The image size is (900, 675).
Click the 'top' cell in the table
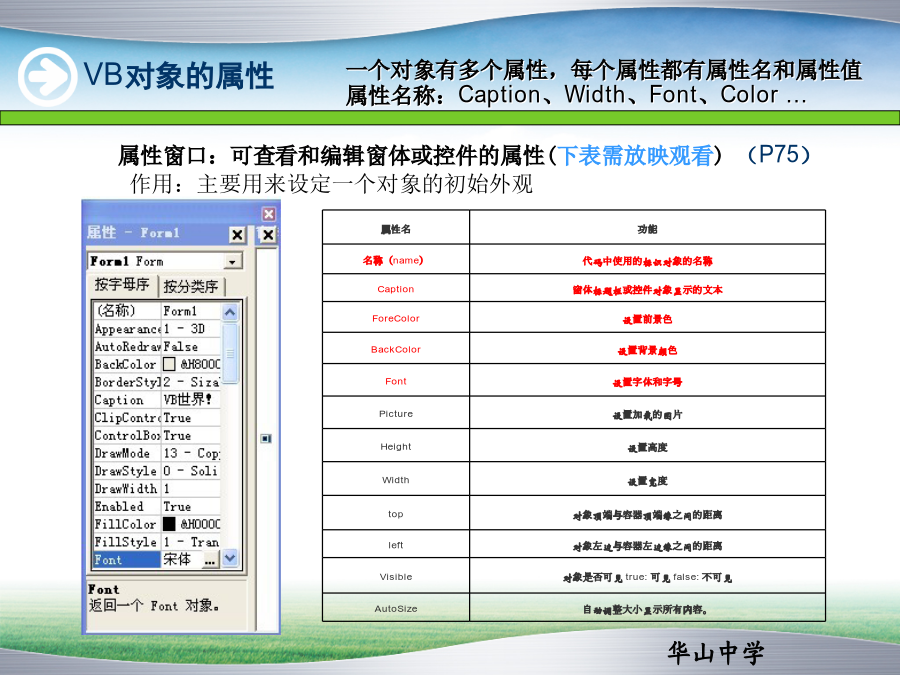[x=395, y=514]
